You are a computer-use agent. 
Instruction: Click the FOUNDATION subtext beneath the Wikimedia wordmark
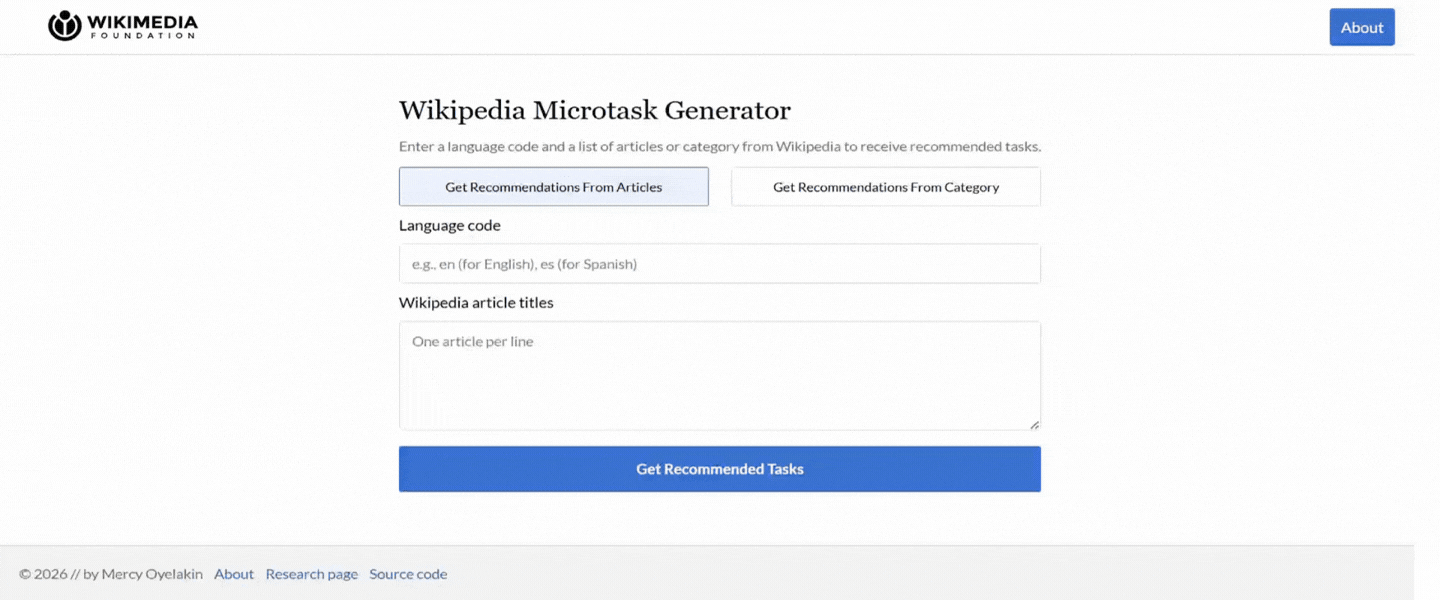click(142, 36)
